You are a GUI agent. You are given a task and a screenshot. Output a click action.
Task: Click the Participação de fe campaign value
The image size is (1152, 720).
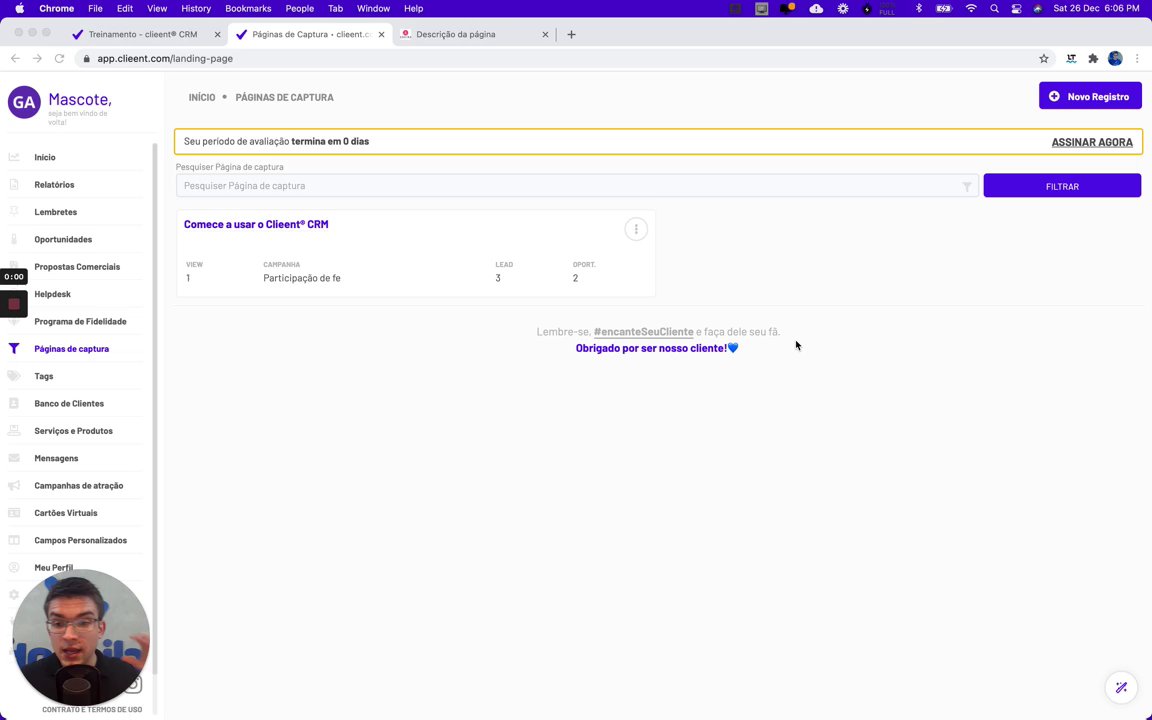[x=302, y=278]
